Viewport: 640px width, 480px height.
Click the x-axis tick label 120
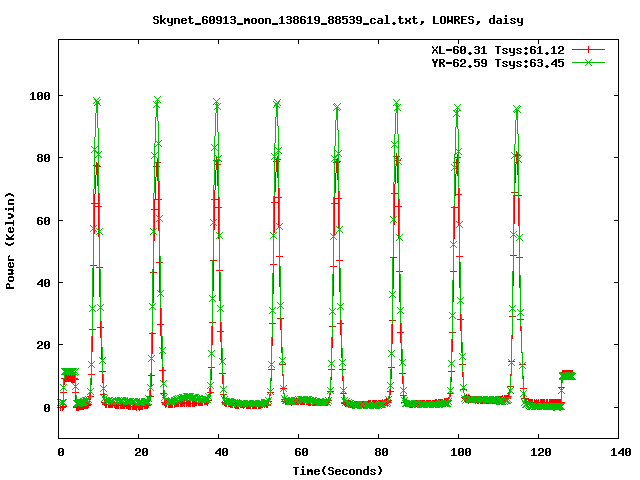540,452
